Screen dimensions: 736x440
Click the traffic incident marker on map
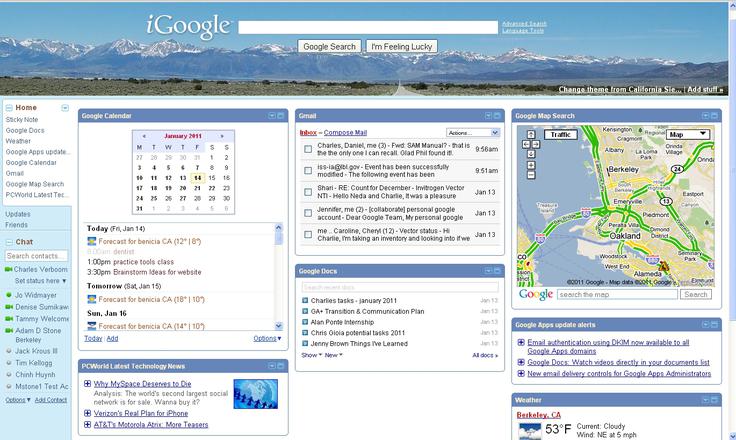click(x=663, y=267)
